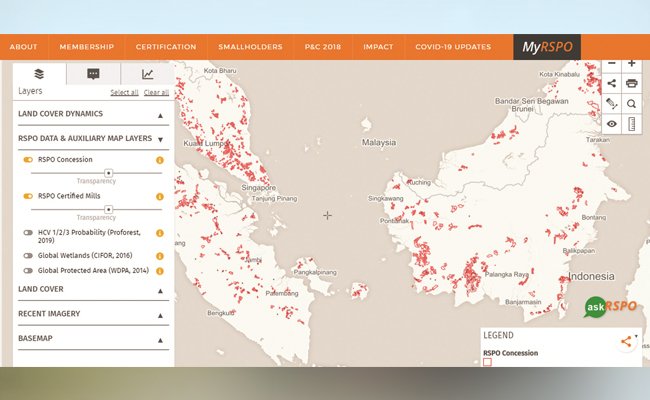Click Pontianak label on map
Image resolution: width=650 pixels, height=400 pixels.
[x=395, y=221]
